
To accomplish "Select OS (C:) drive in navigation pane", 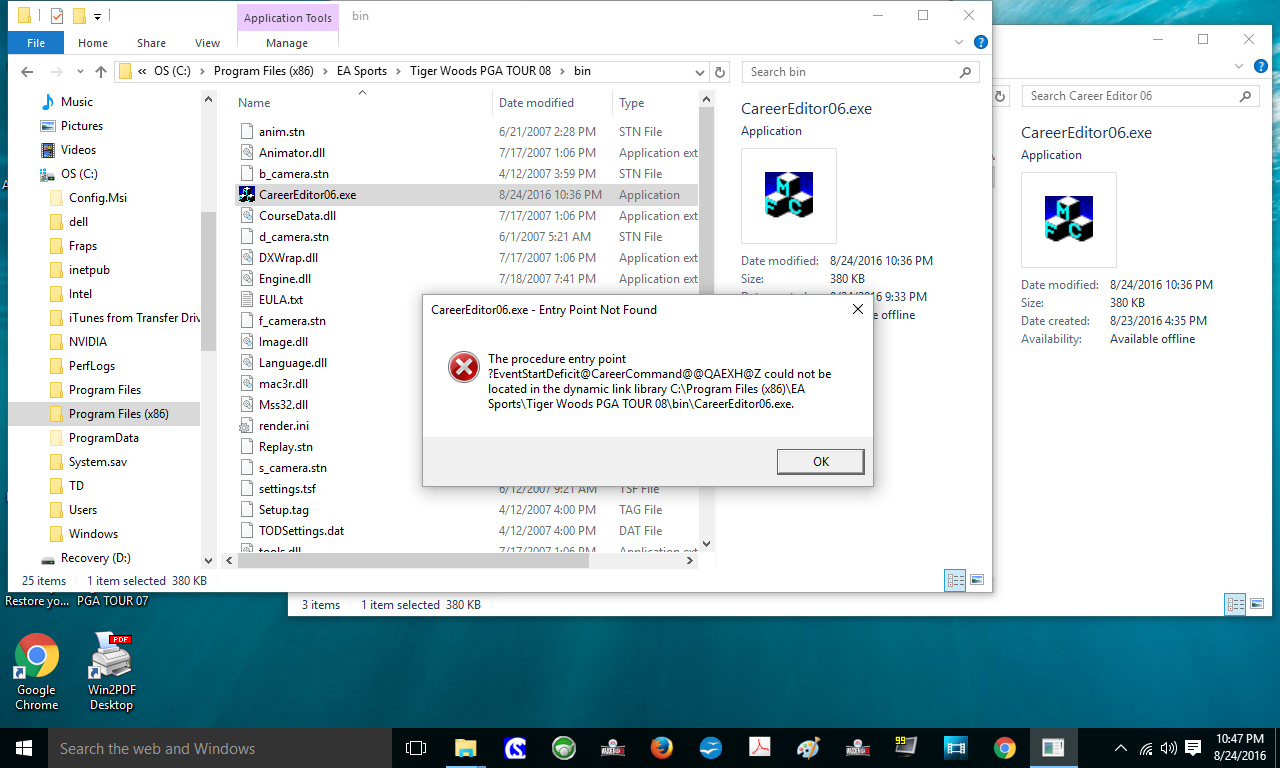I will pyautogui.click(x=79, y=174).
